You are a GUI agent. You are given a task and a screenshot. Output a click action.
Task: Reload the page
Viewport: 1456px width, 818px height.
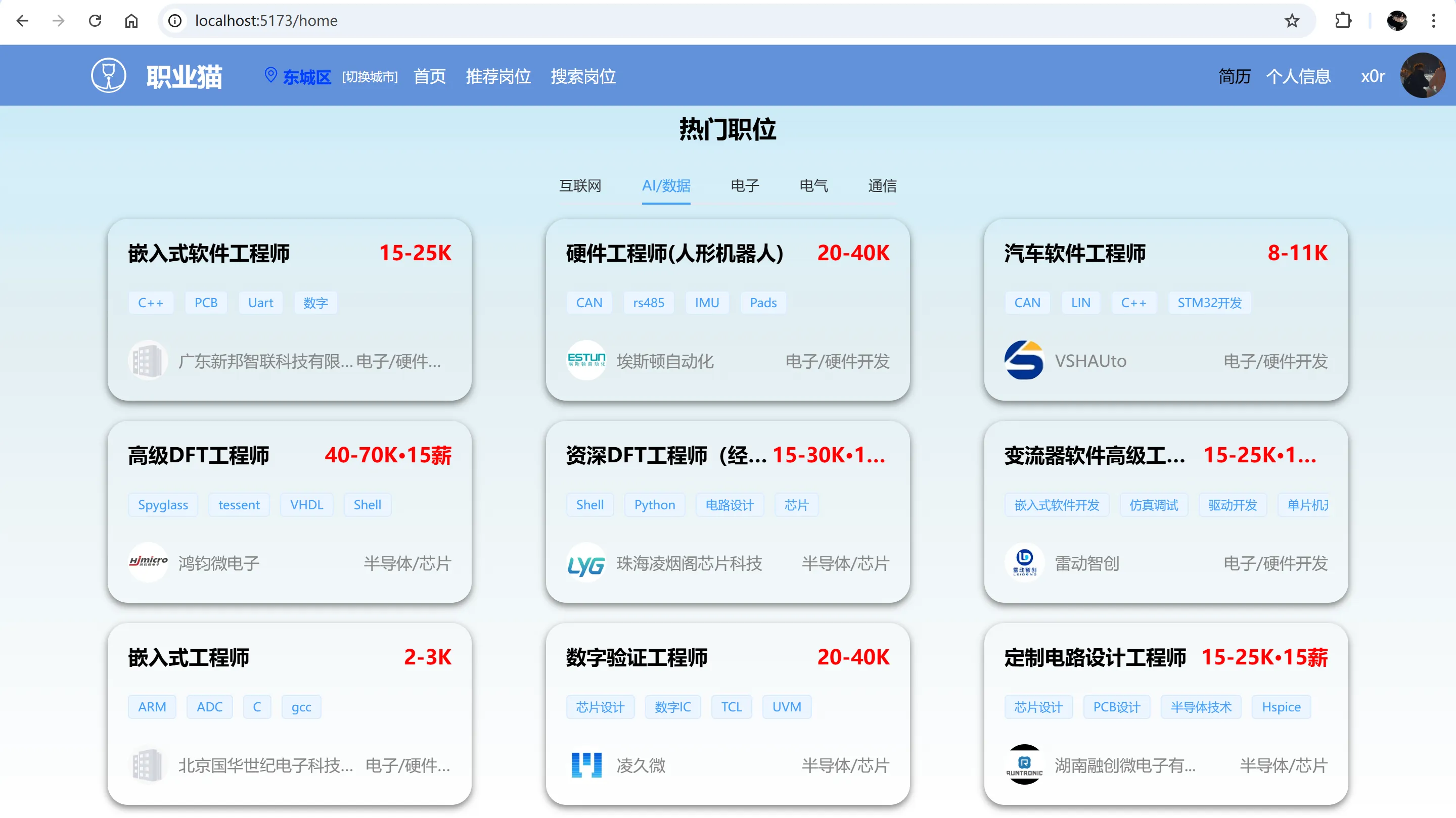click(95, 21)
